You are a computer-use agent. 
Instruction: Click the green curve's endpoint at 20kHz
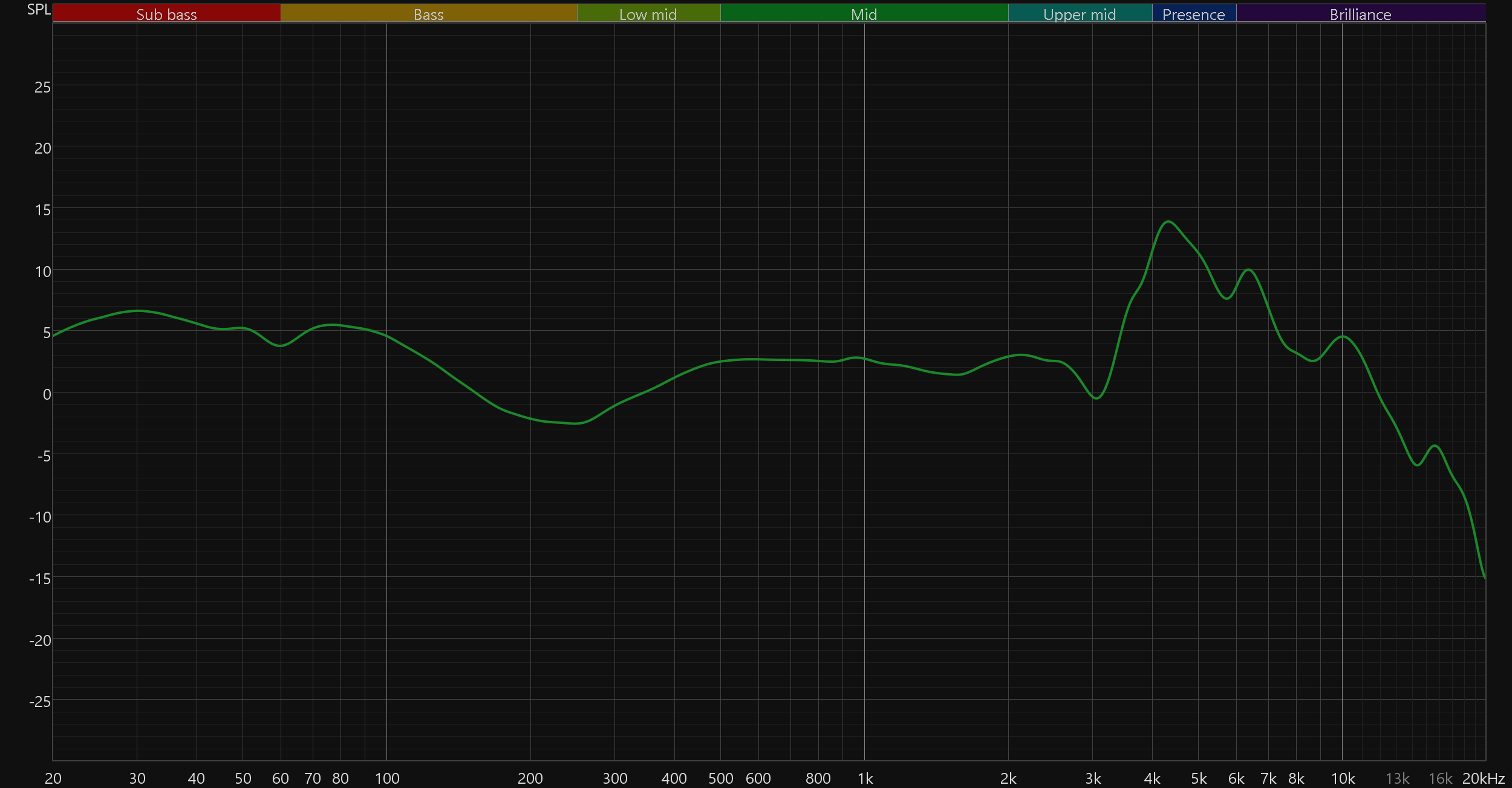[x=1485, y=578]
